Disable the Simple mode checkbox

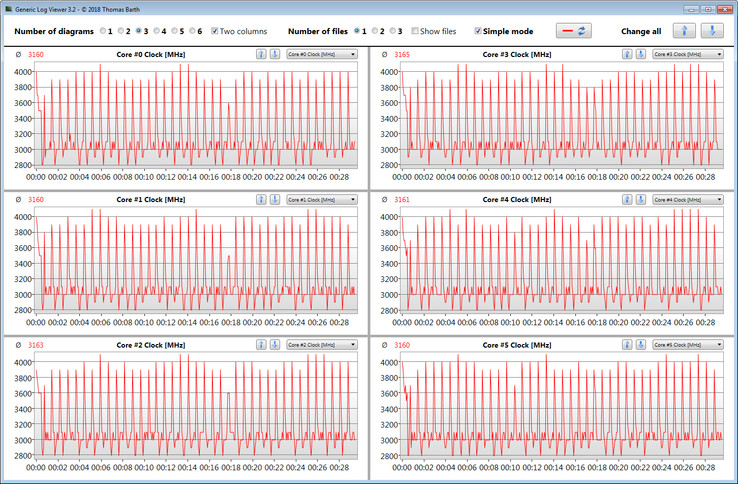tap(478, 31)
